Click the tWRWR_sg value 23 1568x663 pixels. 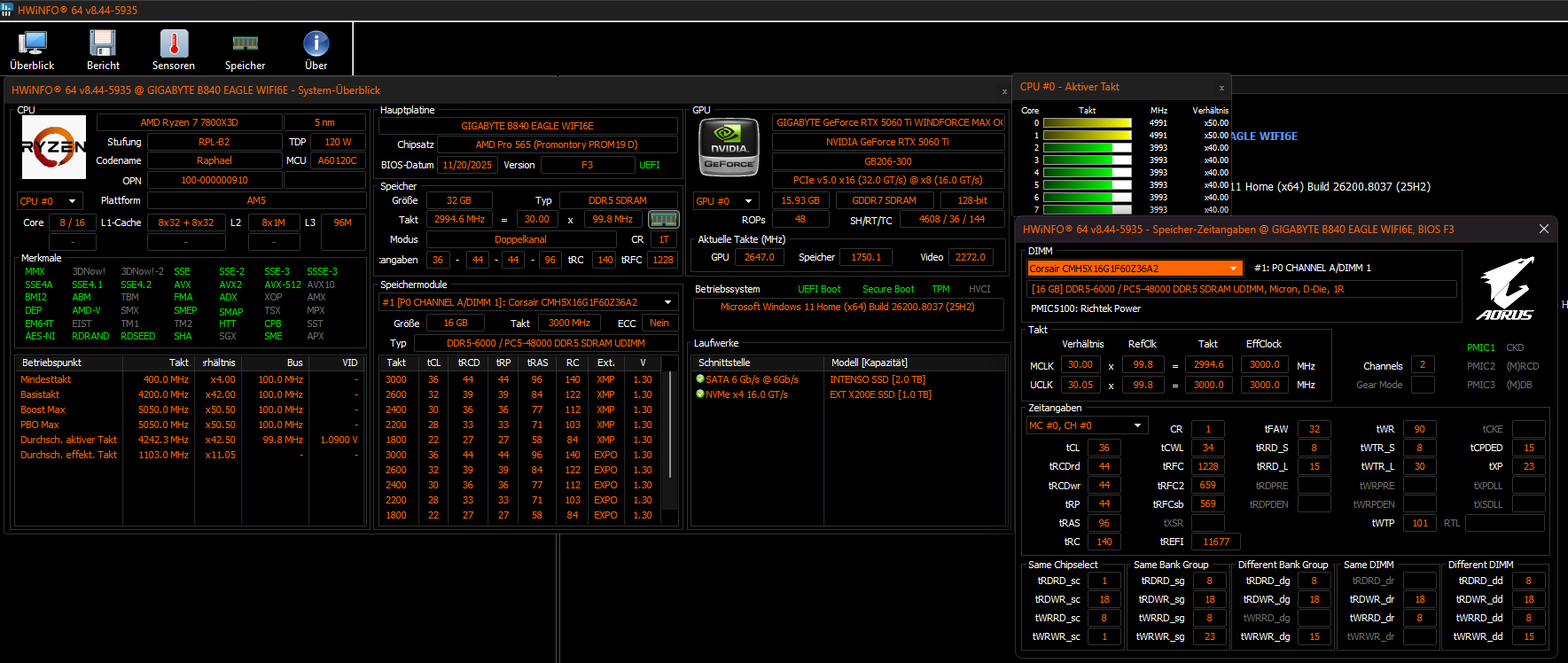(1209, 636)
